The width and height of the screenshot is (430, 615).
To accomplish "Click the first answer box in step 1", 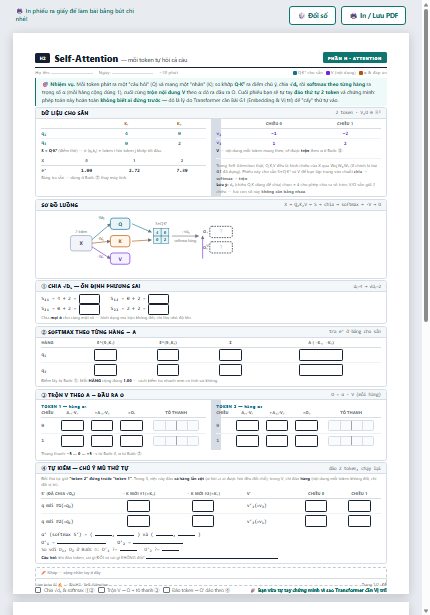I will coord(89,299).
